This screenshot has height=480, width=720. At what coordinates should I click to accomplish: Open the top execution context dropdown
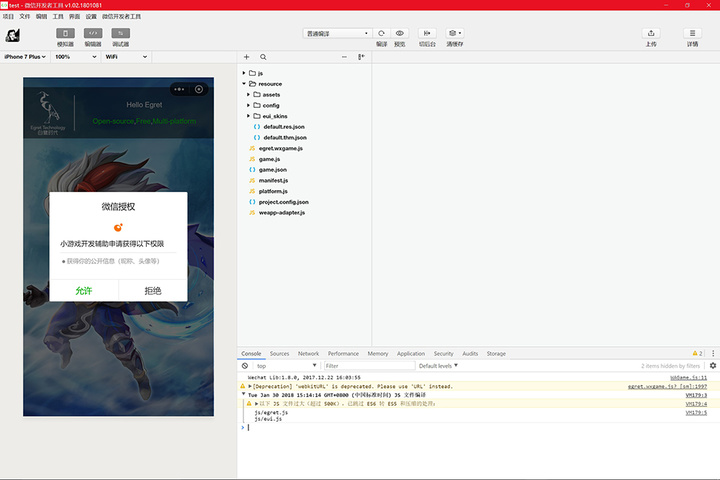[x=287, y=366]
